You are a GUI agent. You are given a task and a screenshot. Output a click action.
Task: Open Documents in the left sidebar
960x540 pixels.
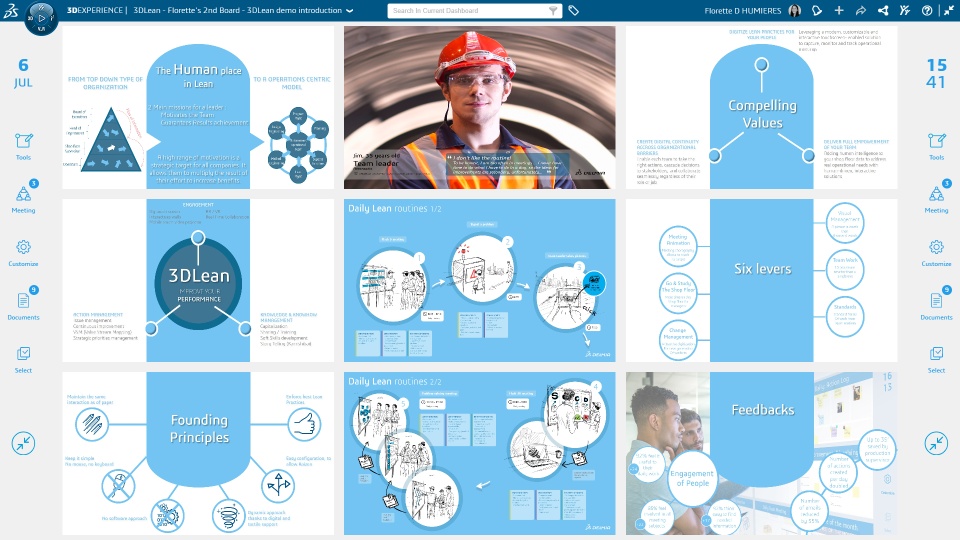(x=23, y=304)
